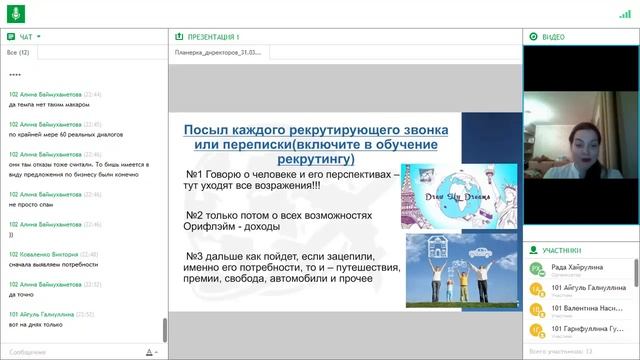Click the family with house slide image
Viewport: 640px width, 360px height.
pos(462,270)
